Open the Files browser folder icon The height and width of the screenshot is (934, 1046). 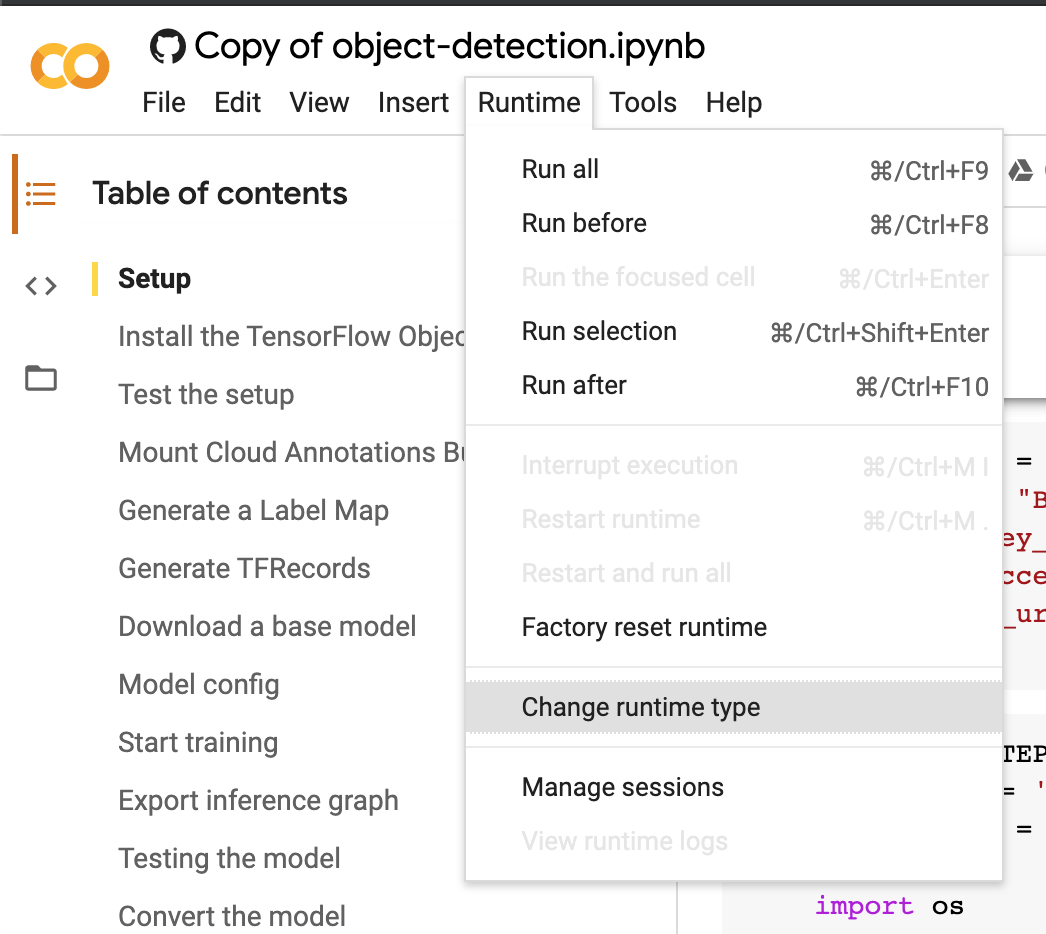pyautogui.click(x=40, y=378)
